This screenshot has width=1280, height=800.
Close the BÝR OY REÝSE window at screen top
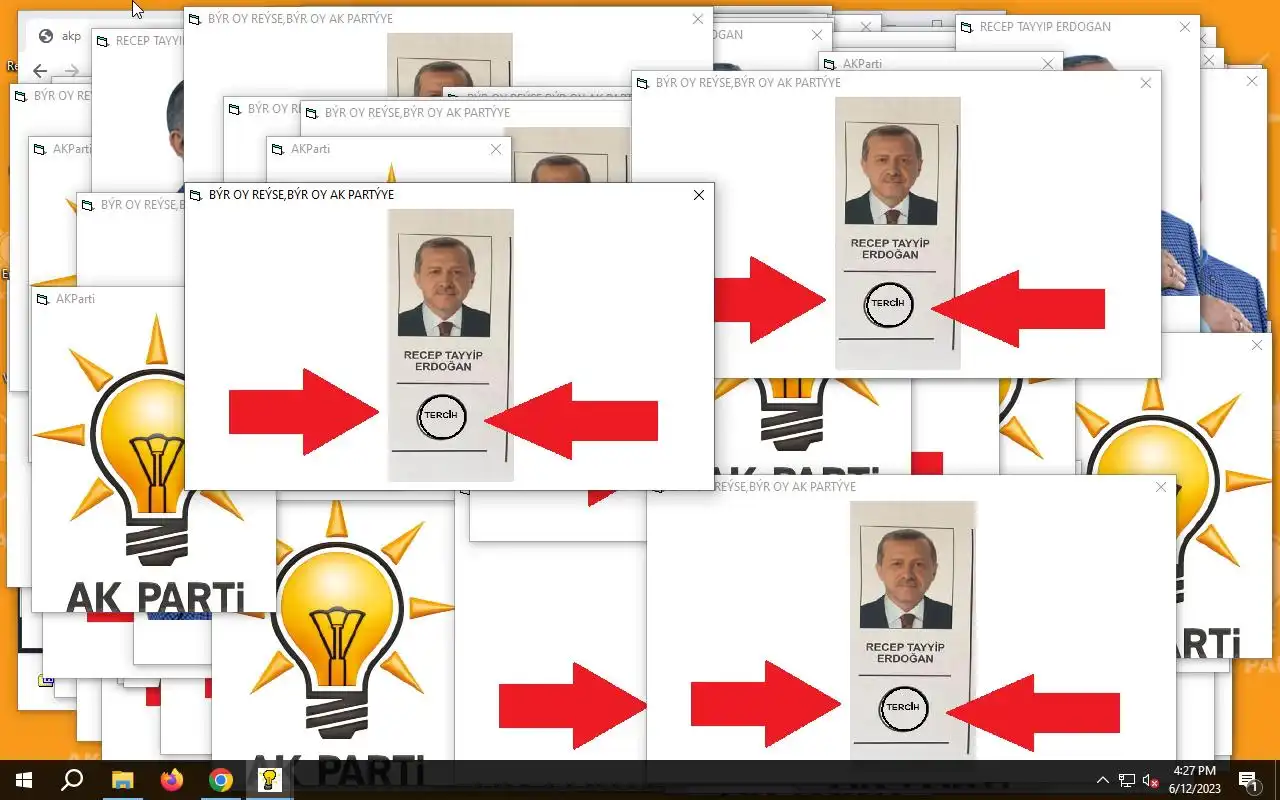tap(698, 19)
